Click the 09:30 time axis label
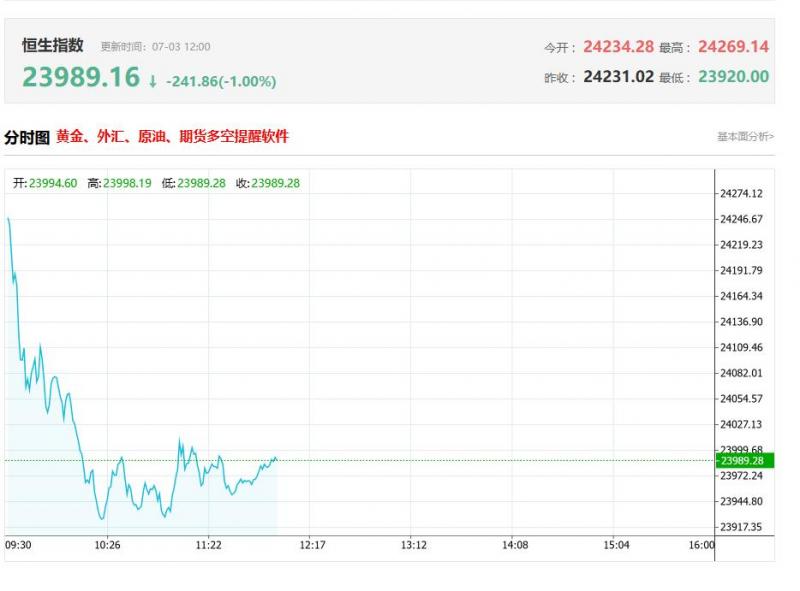The width and height of the screenshot is (800, 591). pyautogui.click(x=18, y=545)
